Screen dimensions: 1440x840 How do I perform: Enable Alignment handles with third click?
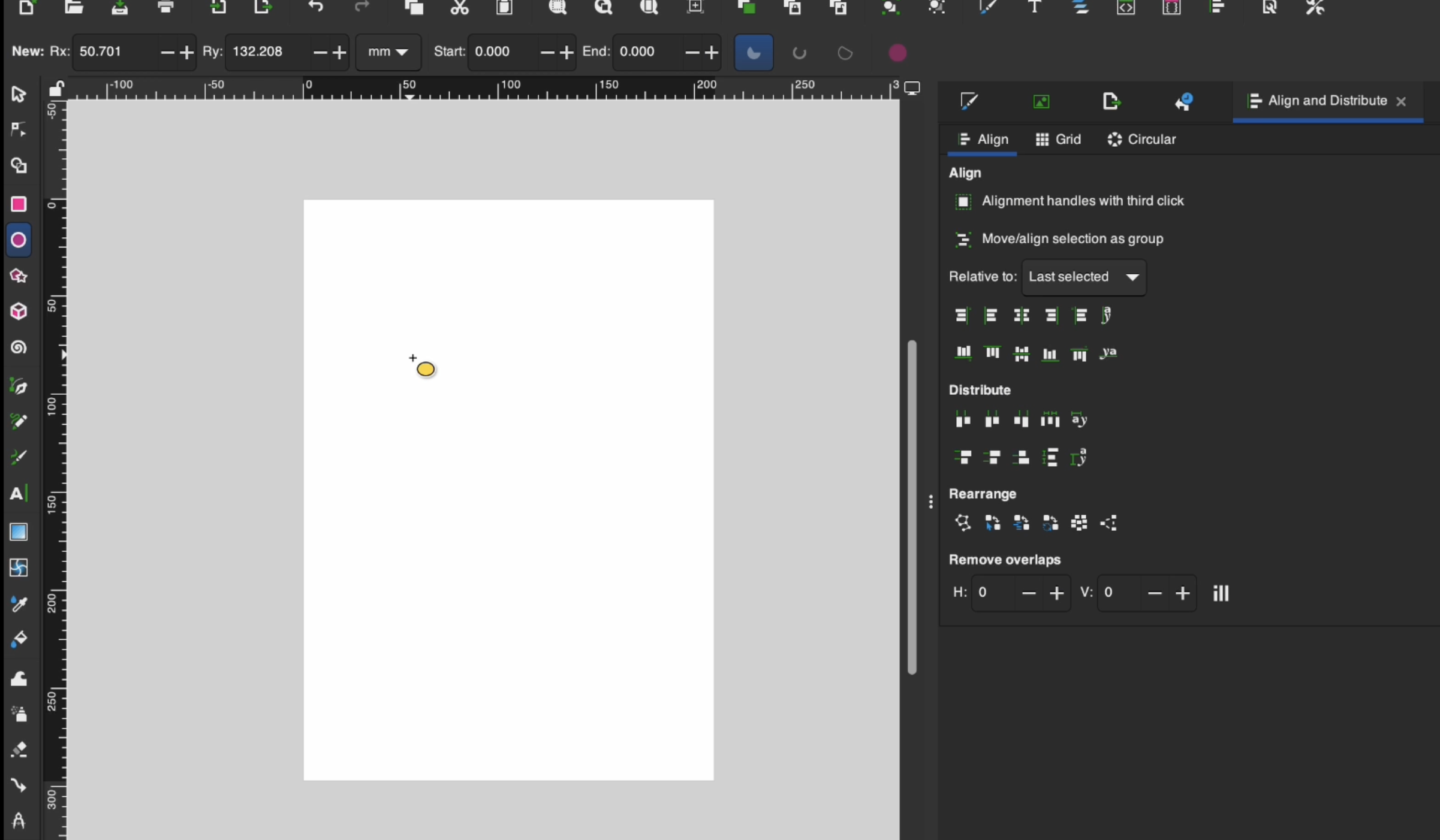[x=962, y=202]
